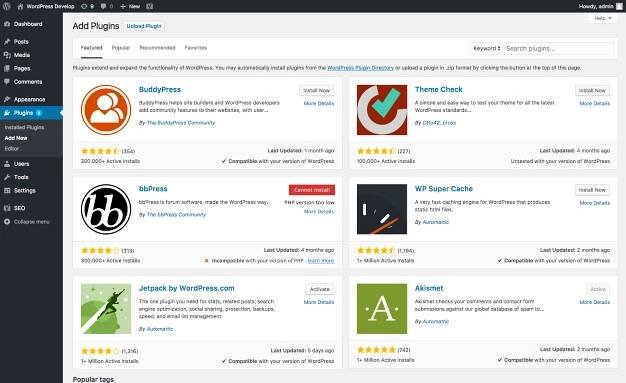Click the SEO icon in admin bar

(150, 6)
